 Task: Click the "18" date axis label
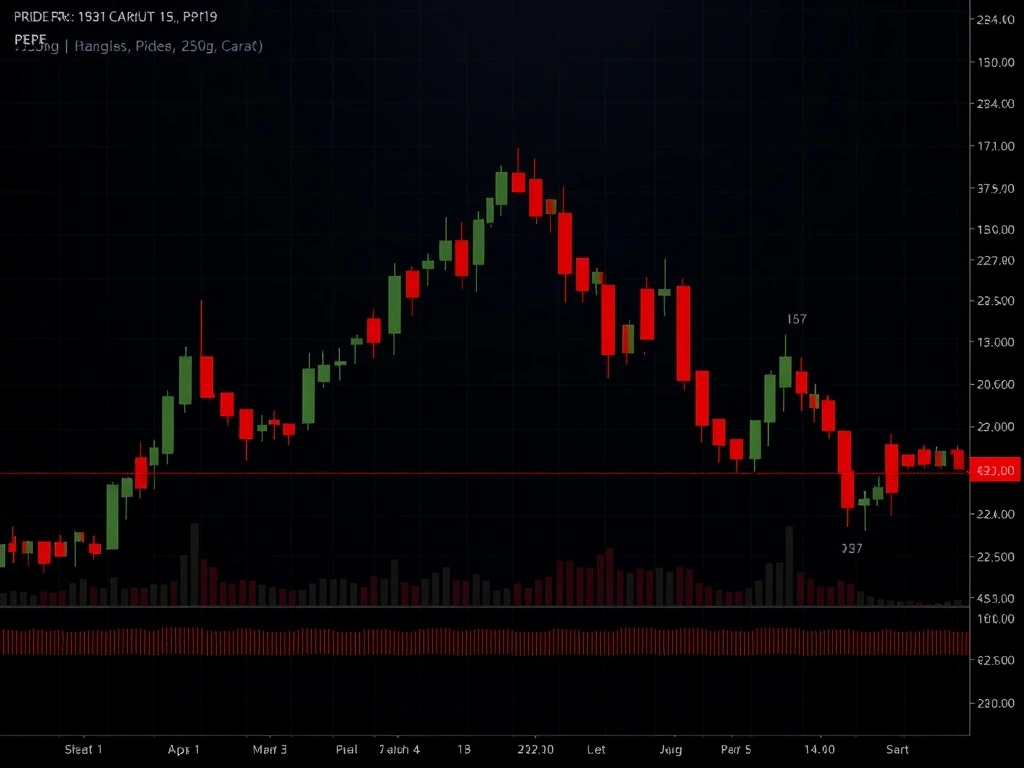[x=464, y=749]
